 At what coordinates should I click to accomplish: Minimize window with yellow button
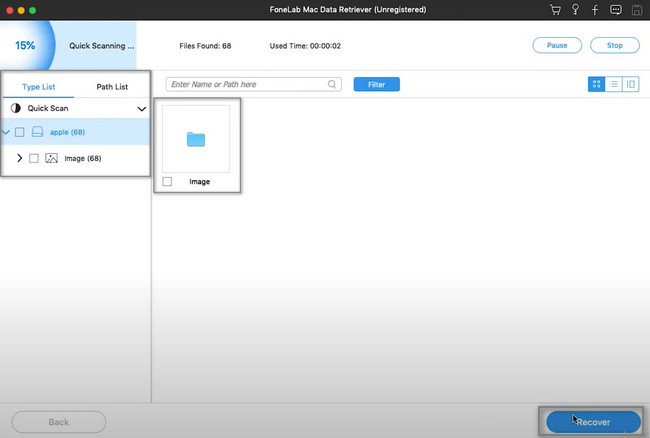[x=21, y=10]
